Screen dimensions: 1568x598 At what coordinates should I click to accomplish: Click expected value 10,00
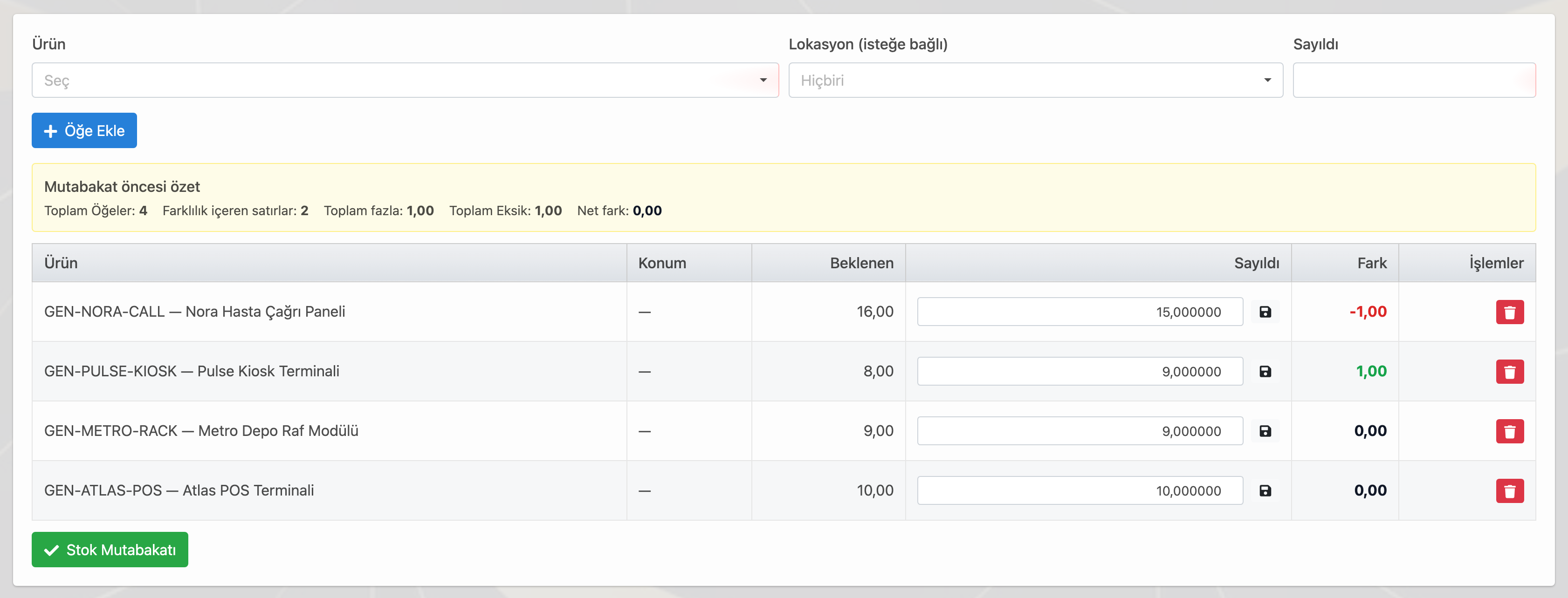pos(875,490)
